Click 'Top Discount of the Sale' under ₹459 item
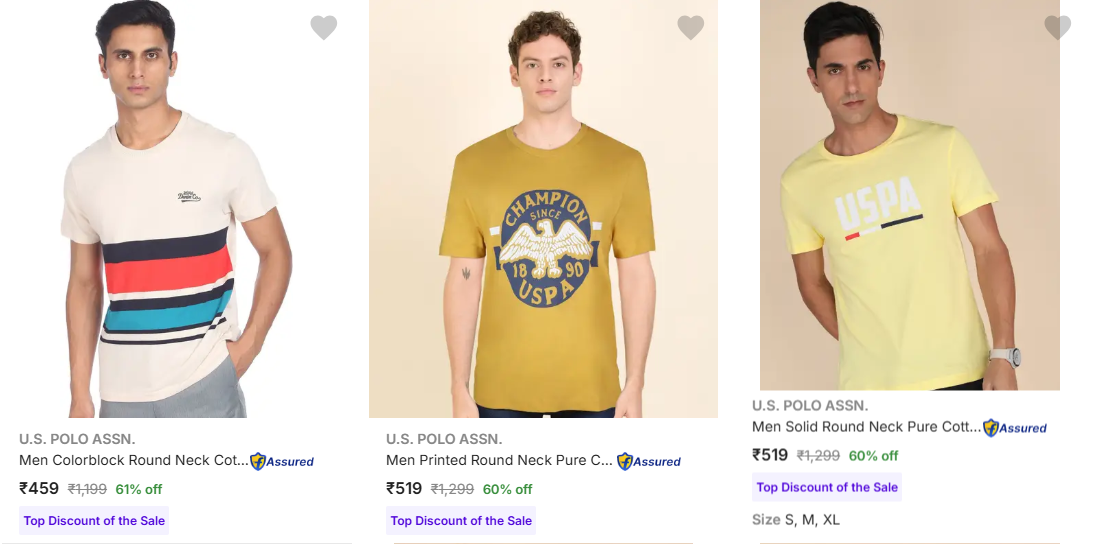 click(x=94, y=521)
